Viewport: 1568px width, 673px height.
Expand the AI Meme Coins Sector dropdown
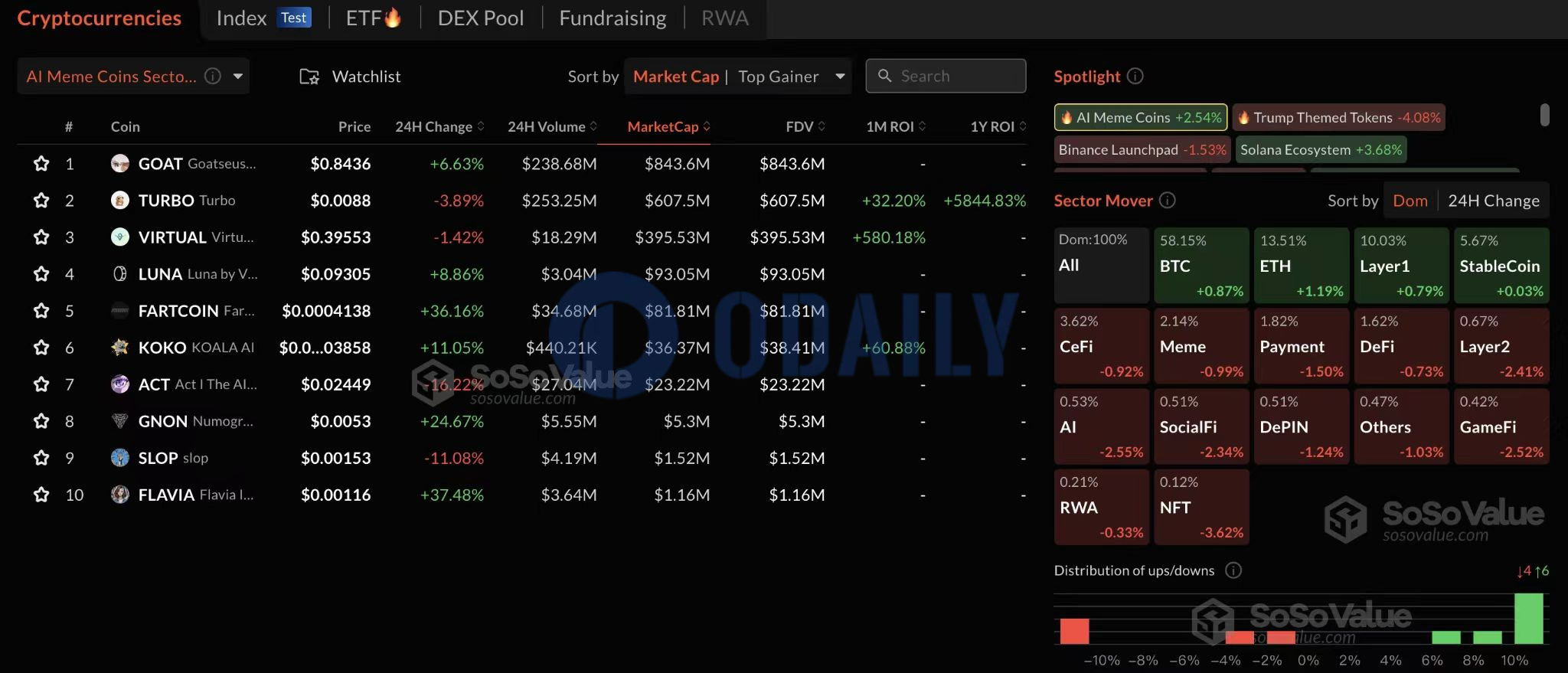(x=238, y=76)
